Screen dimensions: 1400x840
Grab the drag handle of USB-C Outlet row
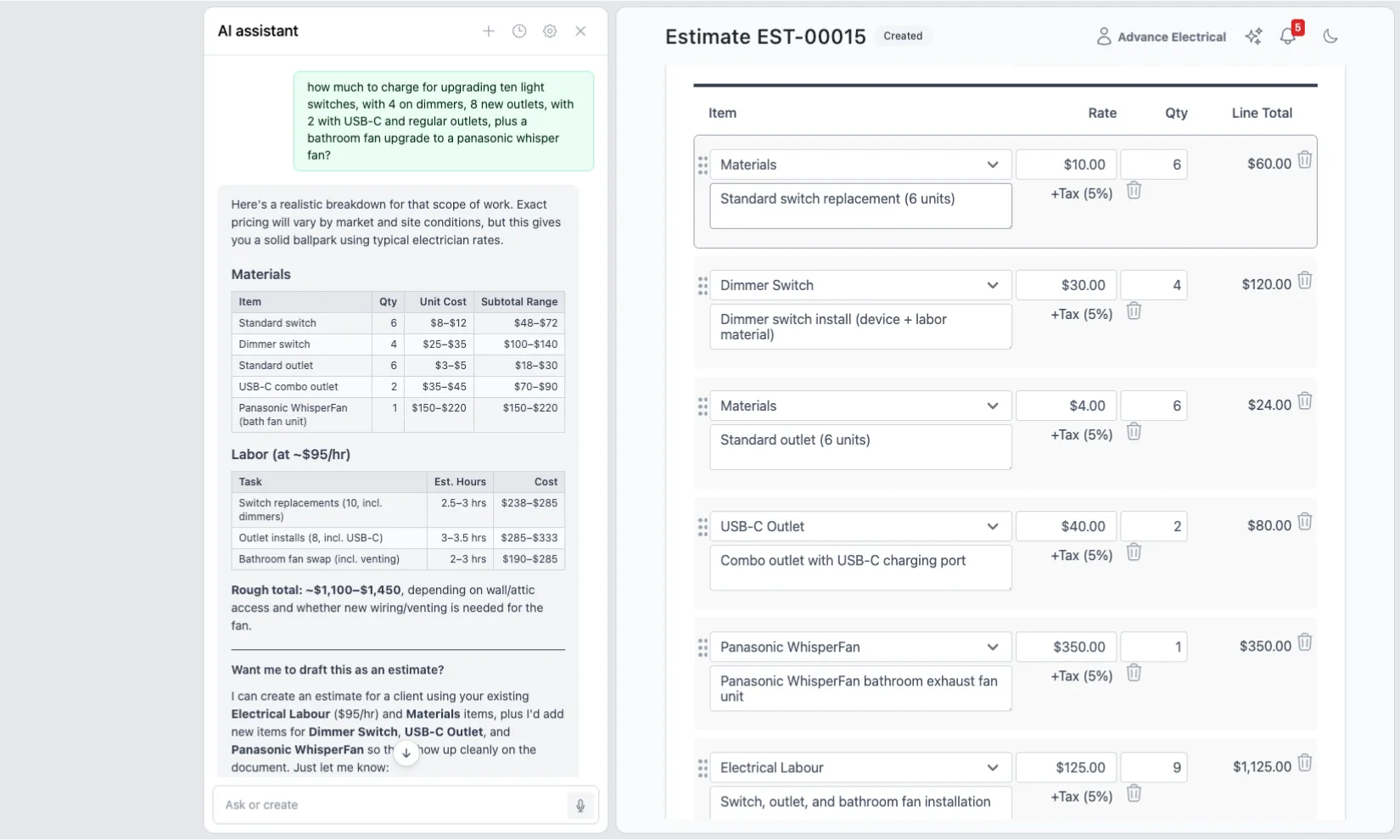point(703,527)
